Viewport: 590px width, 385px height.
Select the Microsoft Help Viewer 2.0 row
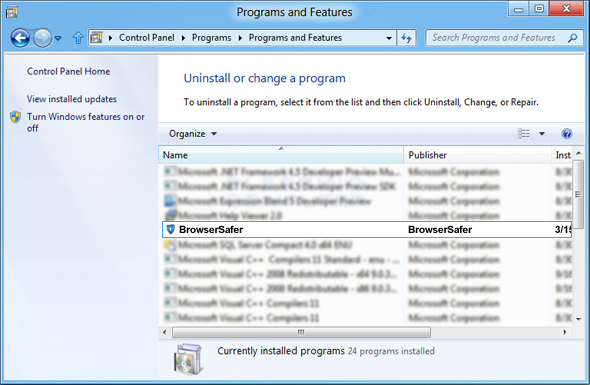tap(367, 215)
